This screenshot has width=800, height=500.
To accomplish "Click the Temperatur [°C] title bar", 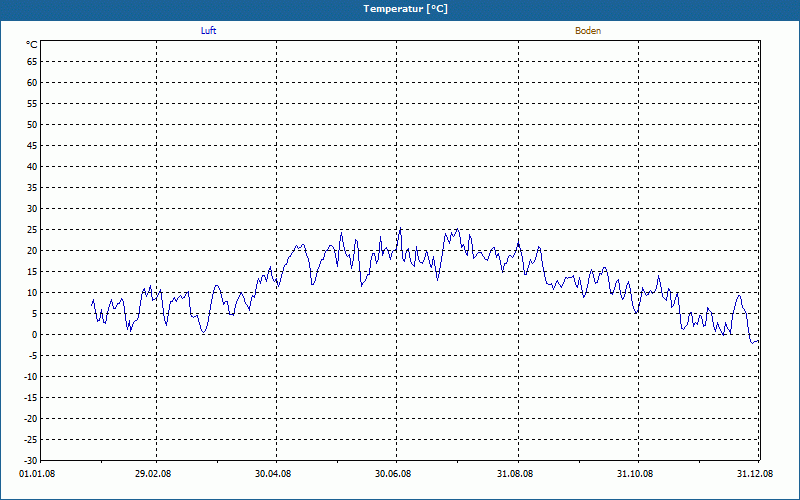I will 400,9.
